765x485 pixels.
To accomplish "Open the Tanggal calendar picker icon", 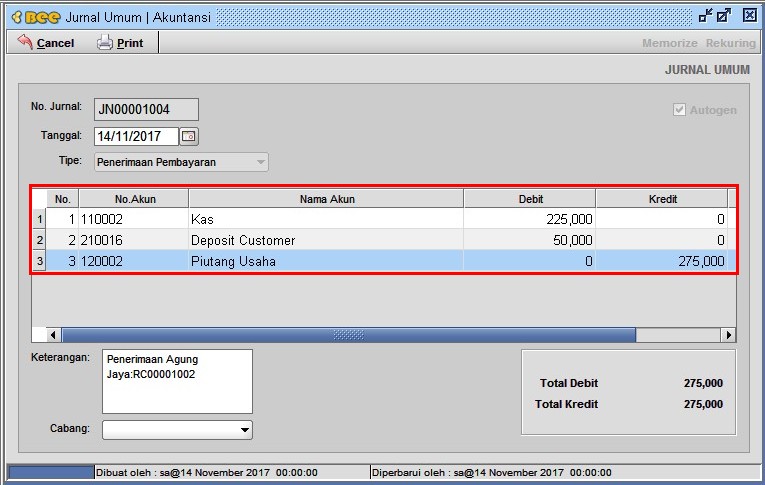I will coord(189,136).
